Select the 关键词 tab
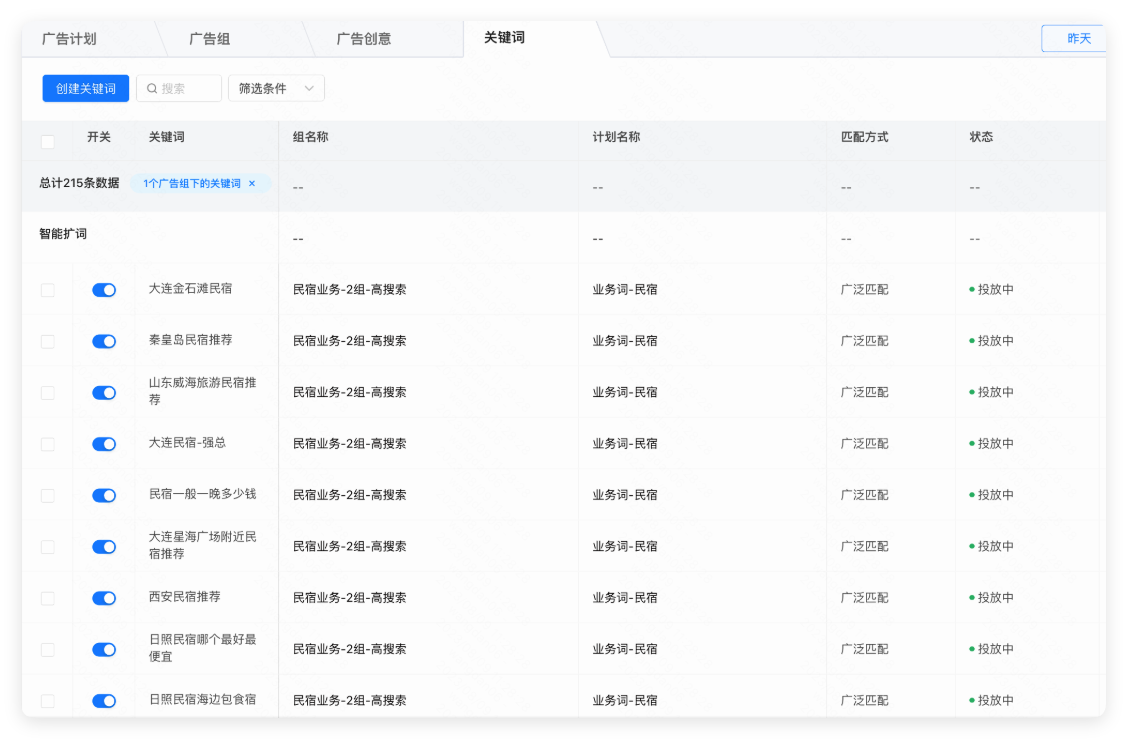This screenshot has height=739, width=1127. tap(504, 37)
